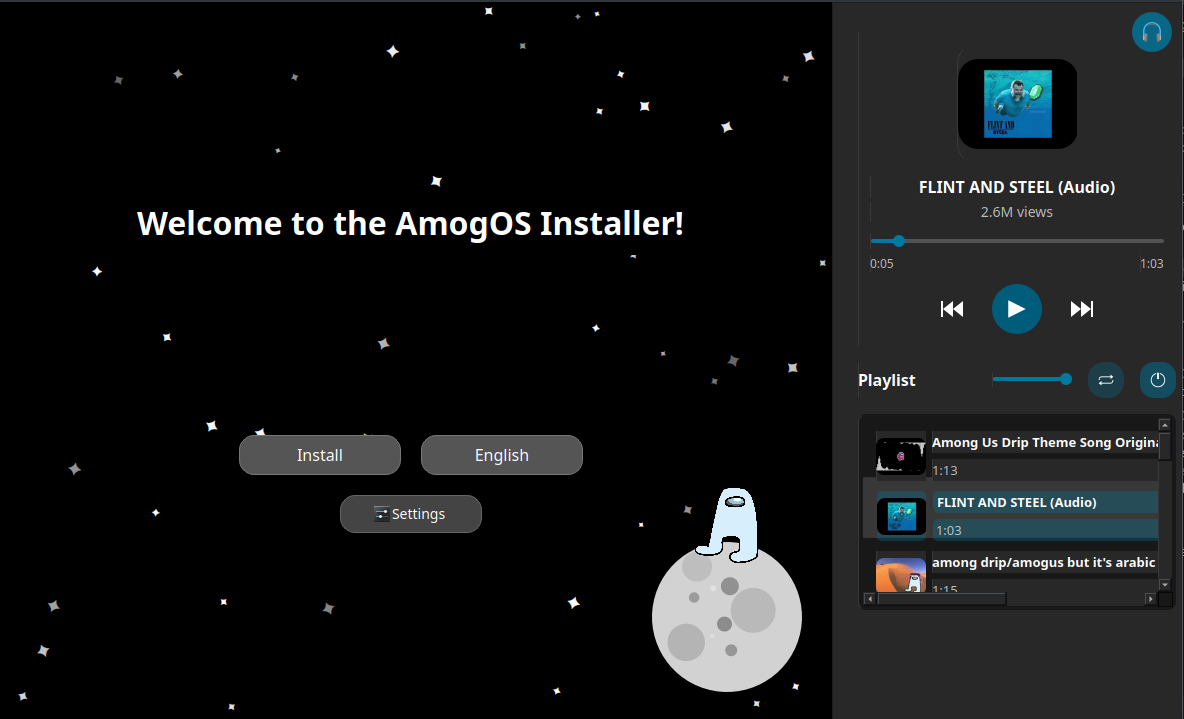Click the FLINT AND STEEL album cover

point(1017,103)
